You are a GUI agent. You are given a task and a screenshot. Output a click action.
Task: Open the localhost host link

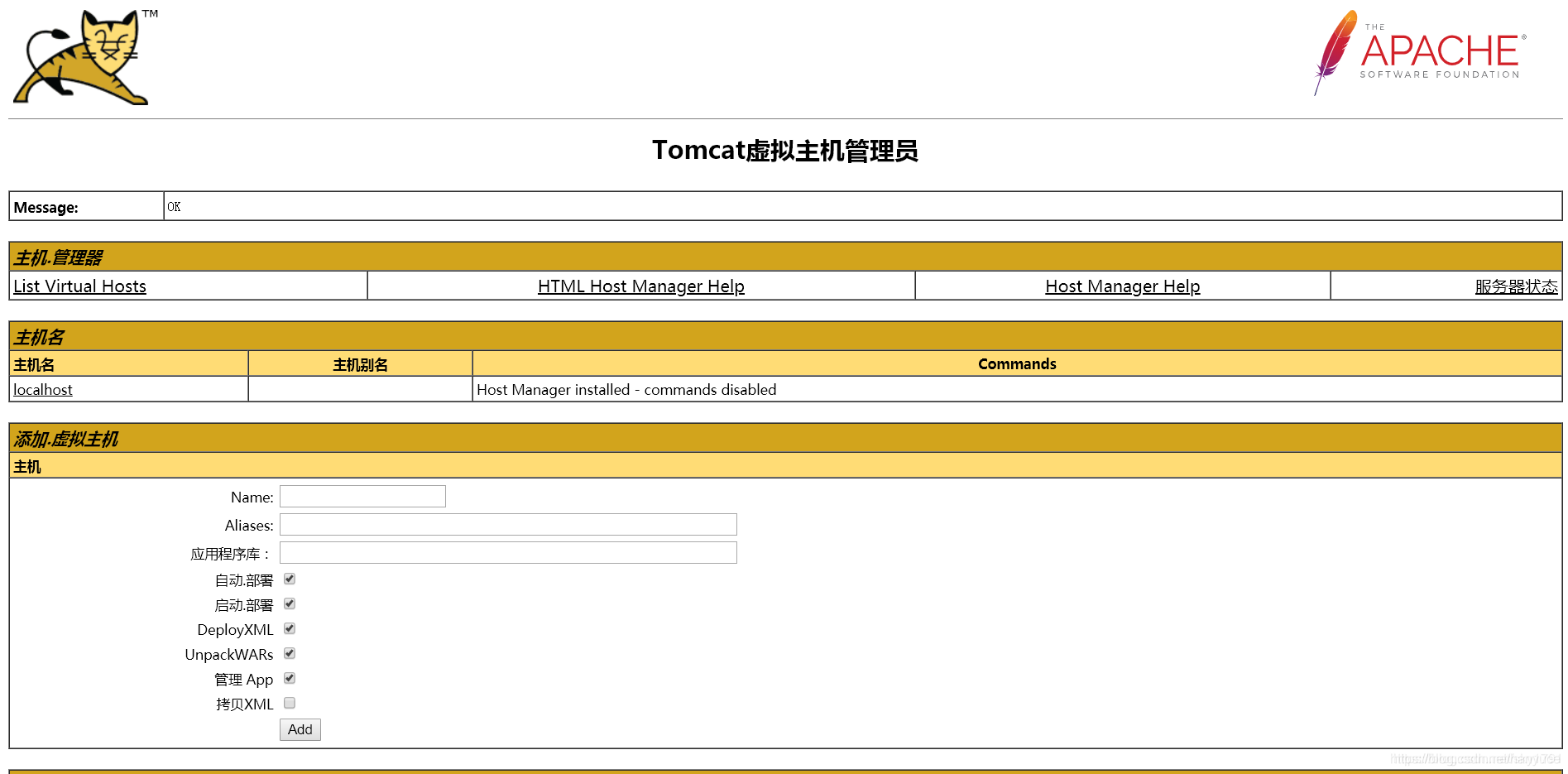coord(43,390)
